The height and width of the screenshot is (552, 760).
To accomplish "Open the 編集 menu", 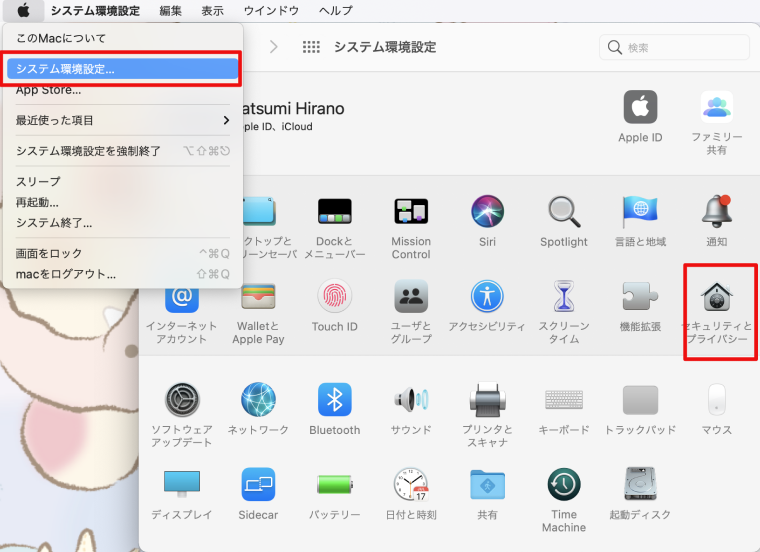I will pyautogui.click(x=170, y=10).
